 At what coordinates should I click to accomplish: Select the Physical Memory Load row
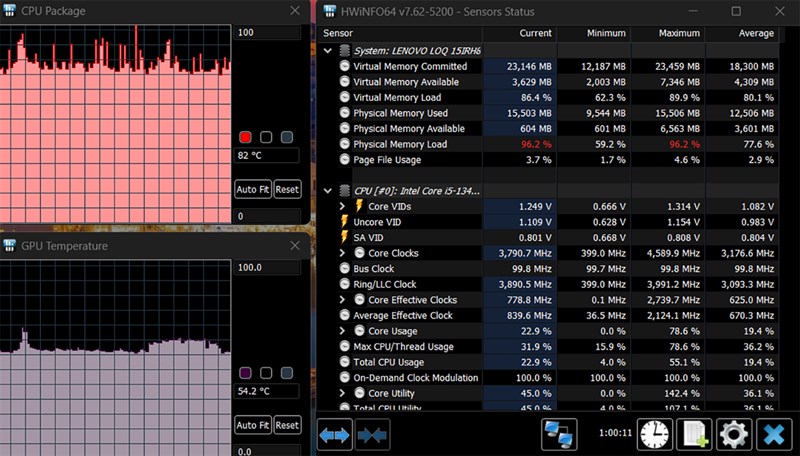(x=400, y=144)
